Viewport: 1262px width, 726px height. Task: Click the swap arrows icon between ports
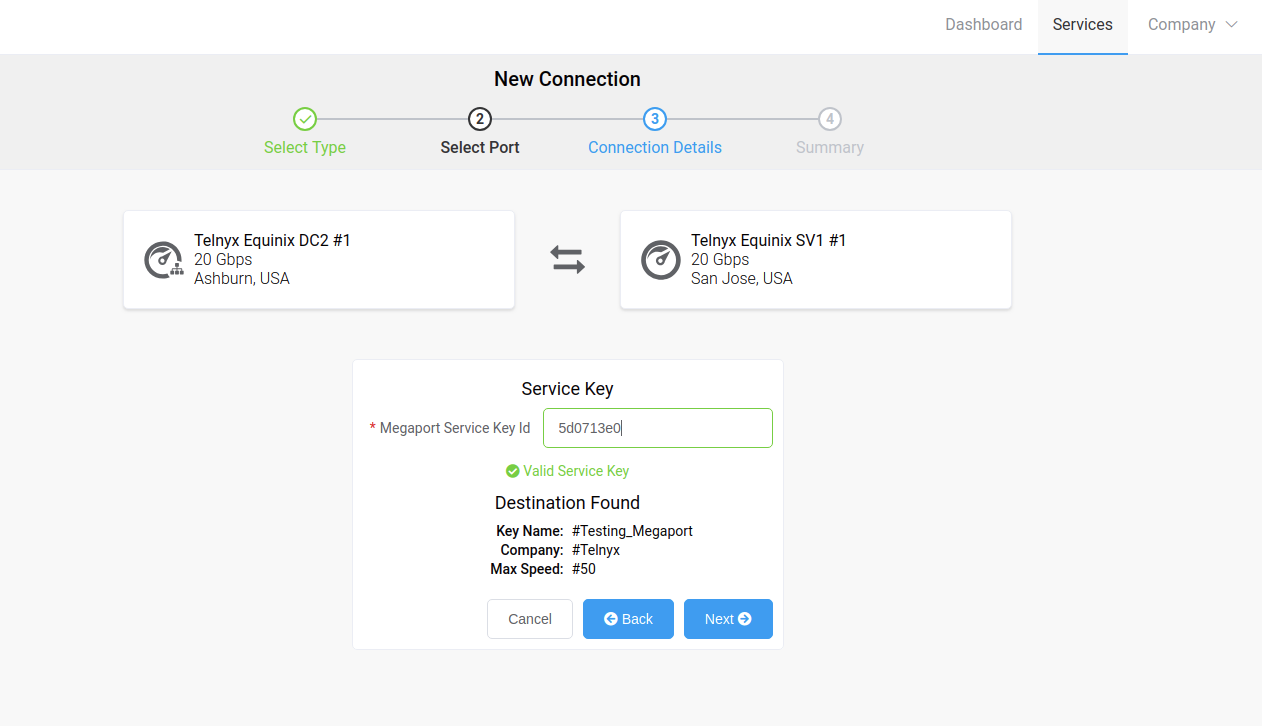(567, 260)
